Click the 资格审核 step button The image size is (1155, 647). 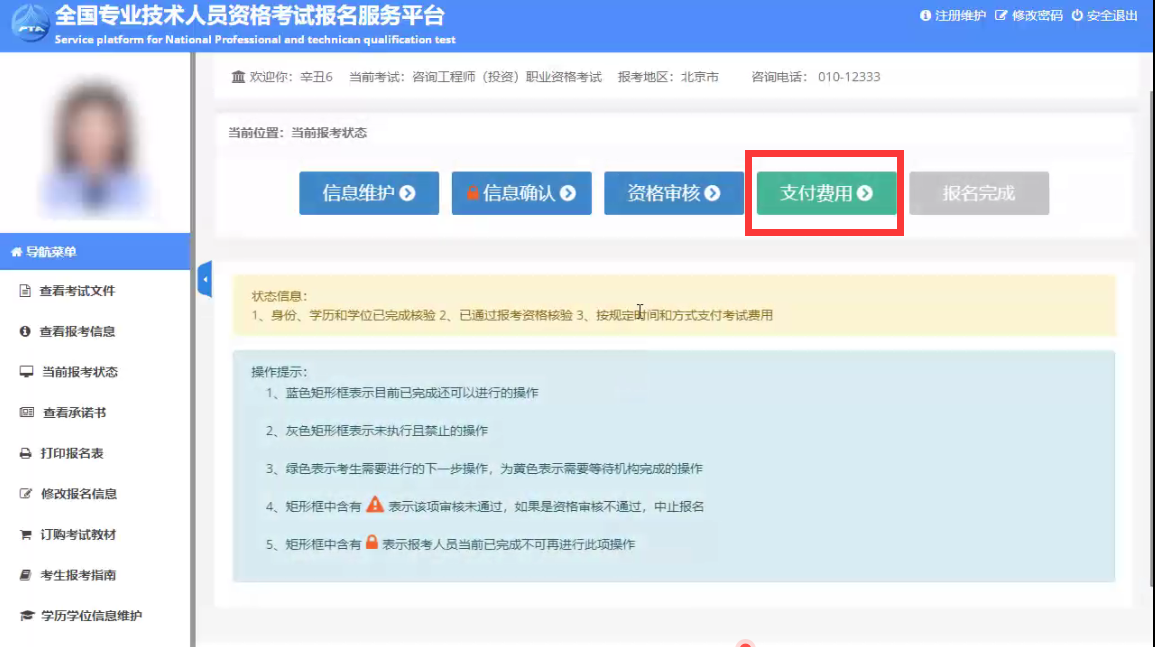[673, 193]
